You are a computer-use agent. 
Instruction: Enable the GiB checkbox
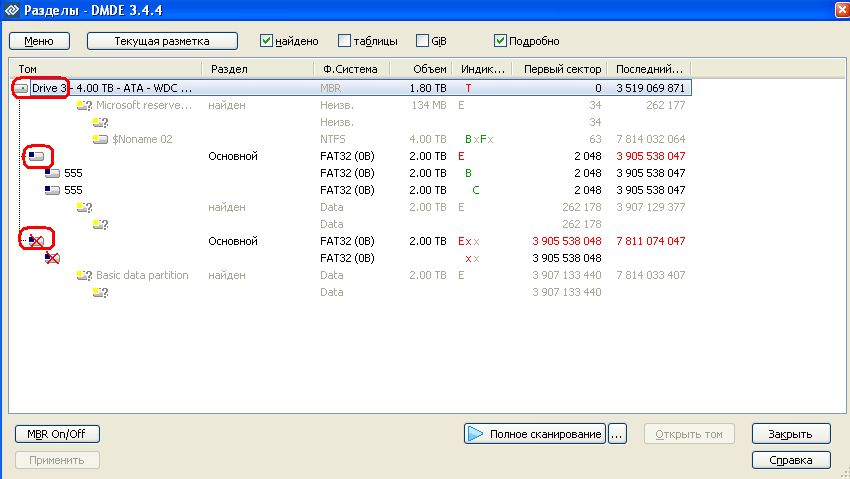[x=422, y=41]
